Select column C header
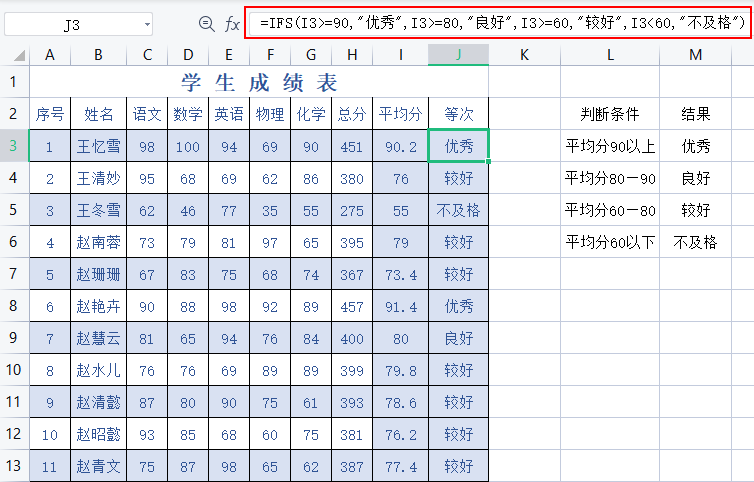The image size is (754, 482). pos(147,55)
